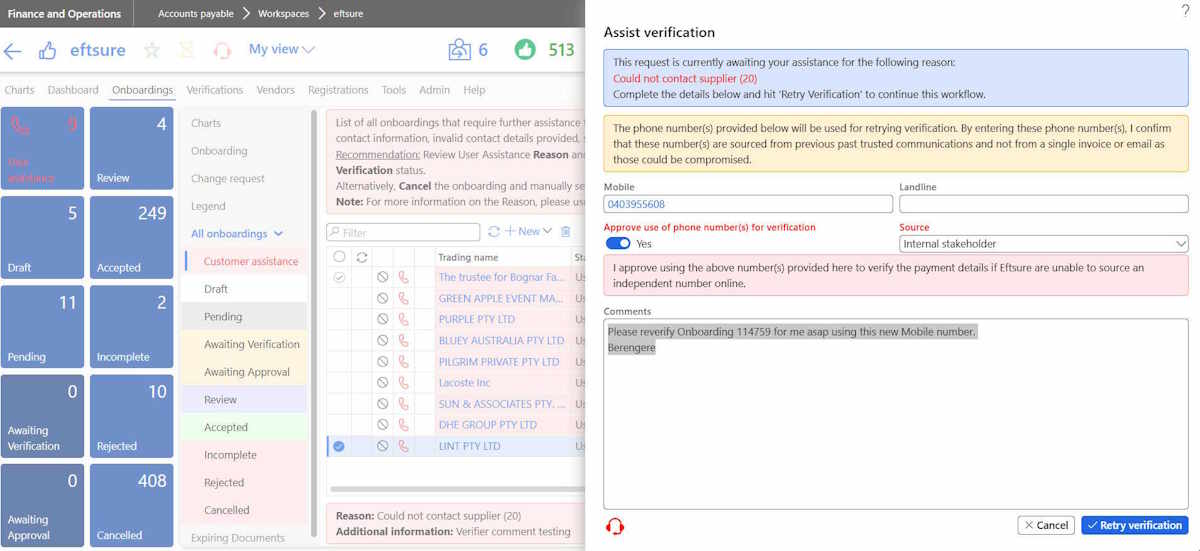The height and width of the screenshot is (551, 1200).
Task: Open the Cancelled tile showing 408
Action: [132, 506]
